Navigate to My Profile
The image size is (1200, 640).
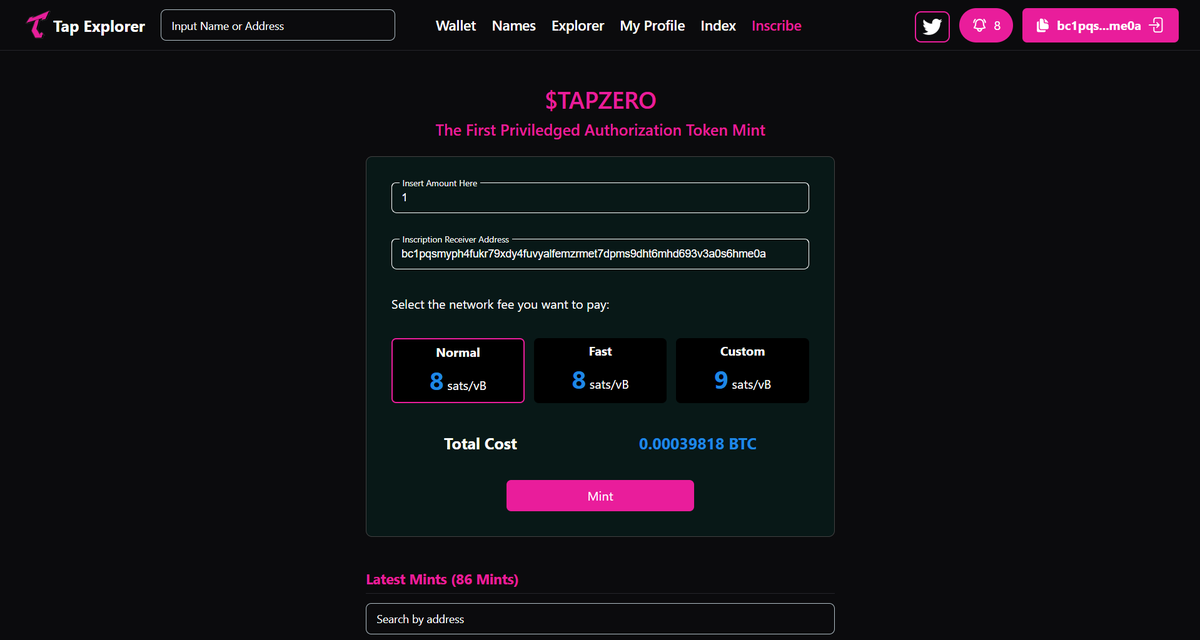click(652, 26)
